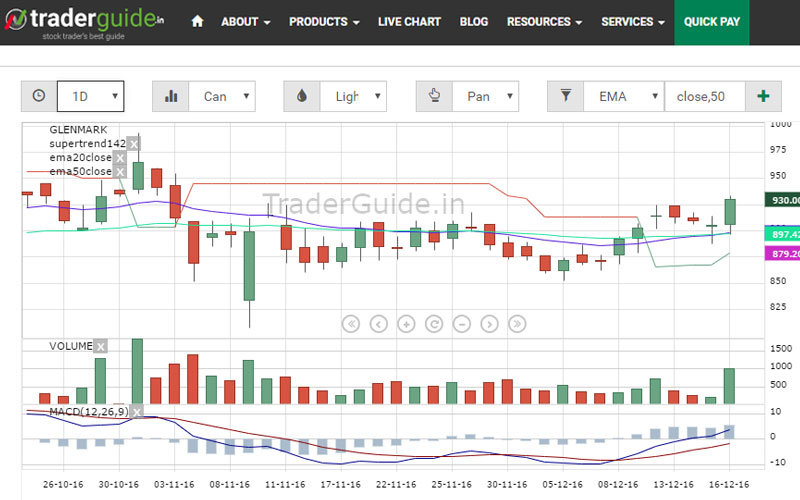
Task: Jump to chart end with double-right arrow
Action: click(517, 324)
